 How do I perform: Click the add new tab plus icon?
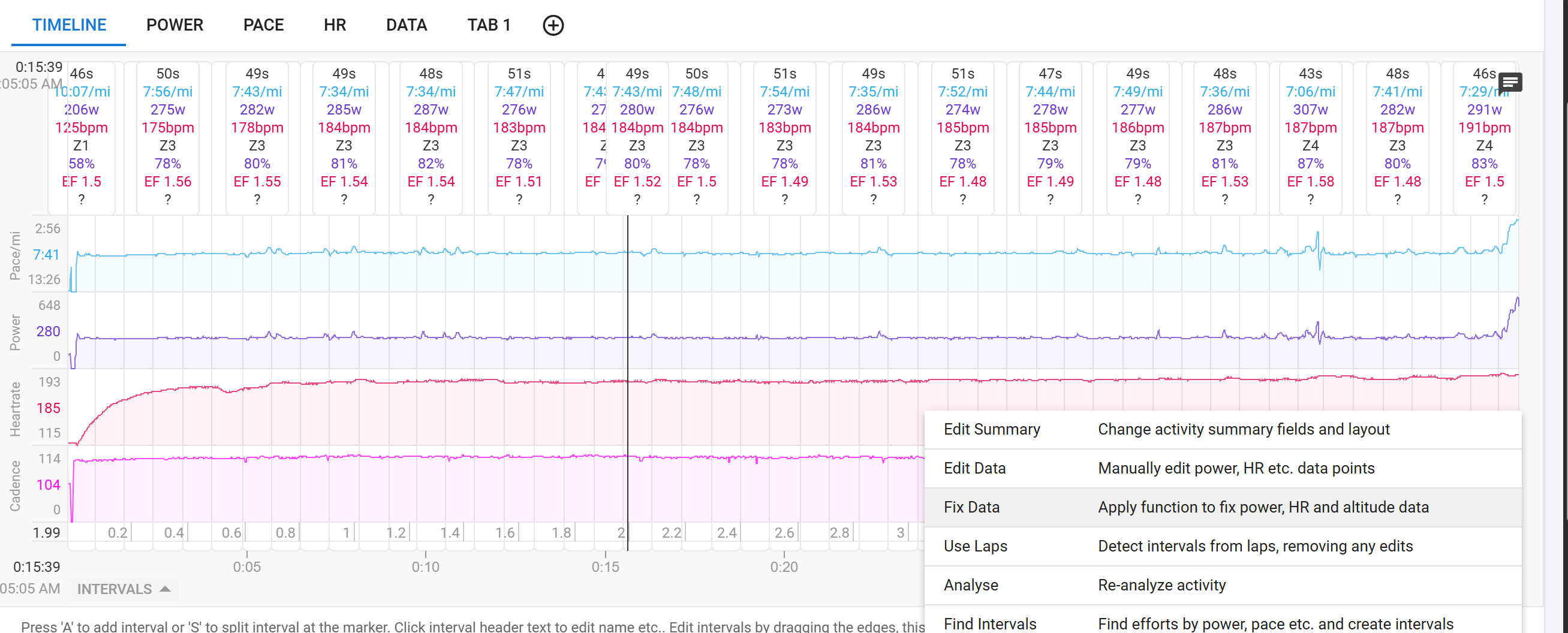(553, 25)
